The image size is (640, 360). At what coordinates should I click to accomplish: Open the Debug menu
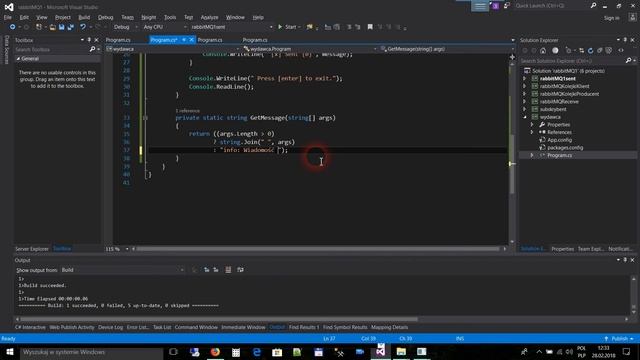pos(105,17)
